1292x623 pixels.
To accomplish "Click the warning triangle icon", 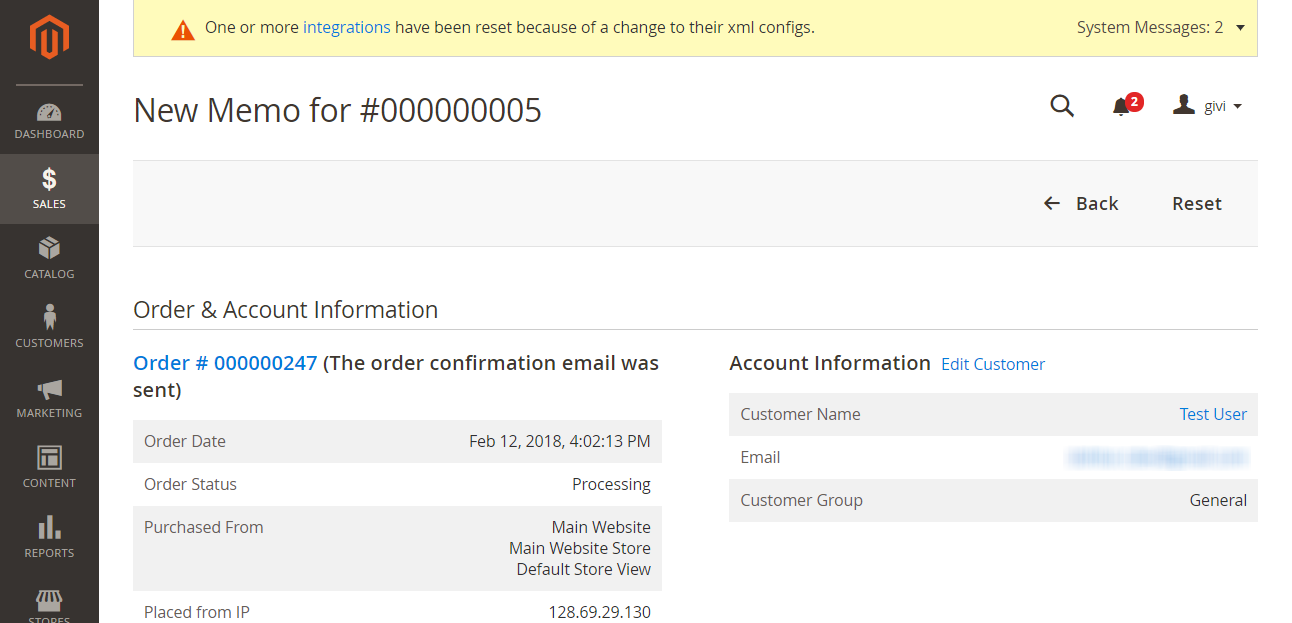I will point(183,29).
